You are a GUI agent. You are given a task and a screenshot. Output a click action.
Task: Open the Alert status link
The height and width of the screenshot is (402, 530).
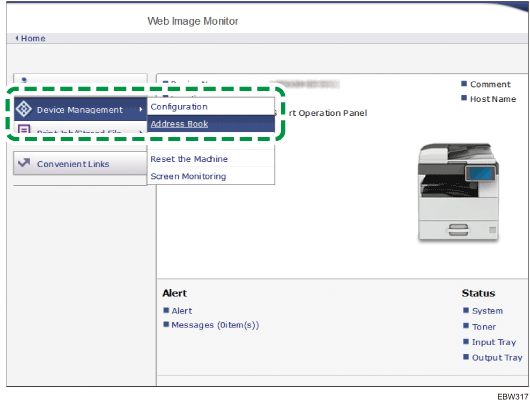coord(182,311)
